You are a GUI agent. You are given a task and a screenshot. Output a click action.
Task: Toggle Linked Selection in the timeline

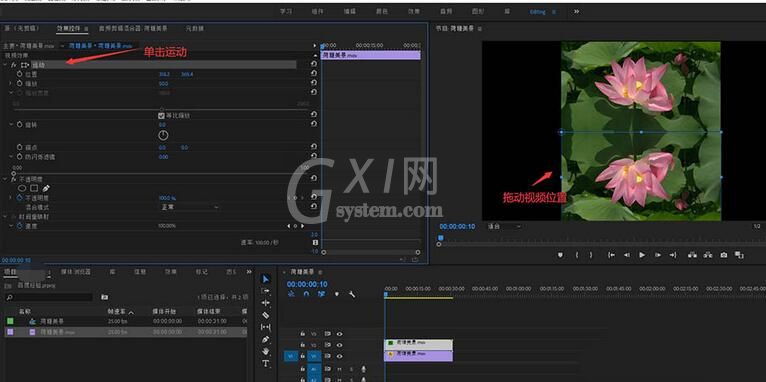pos(321,294)
